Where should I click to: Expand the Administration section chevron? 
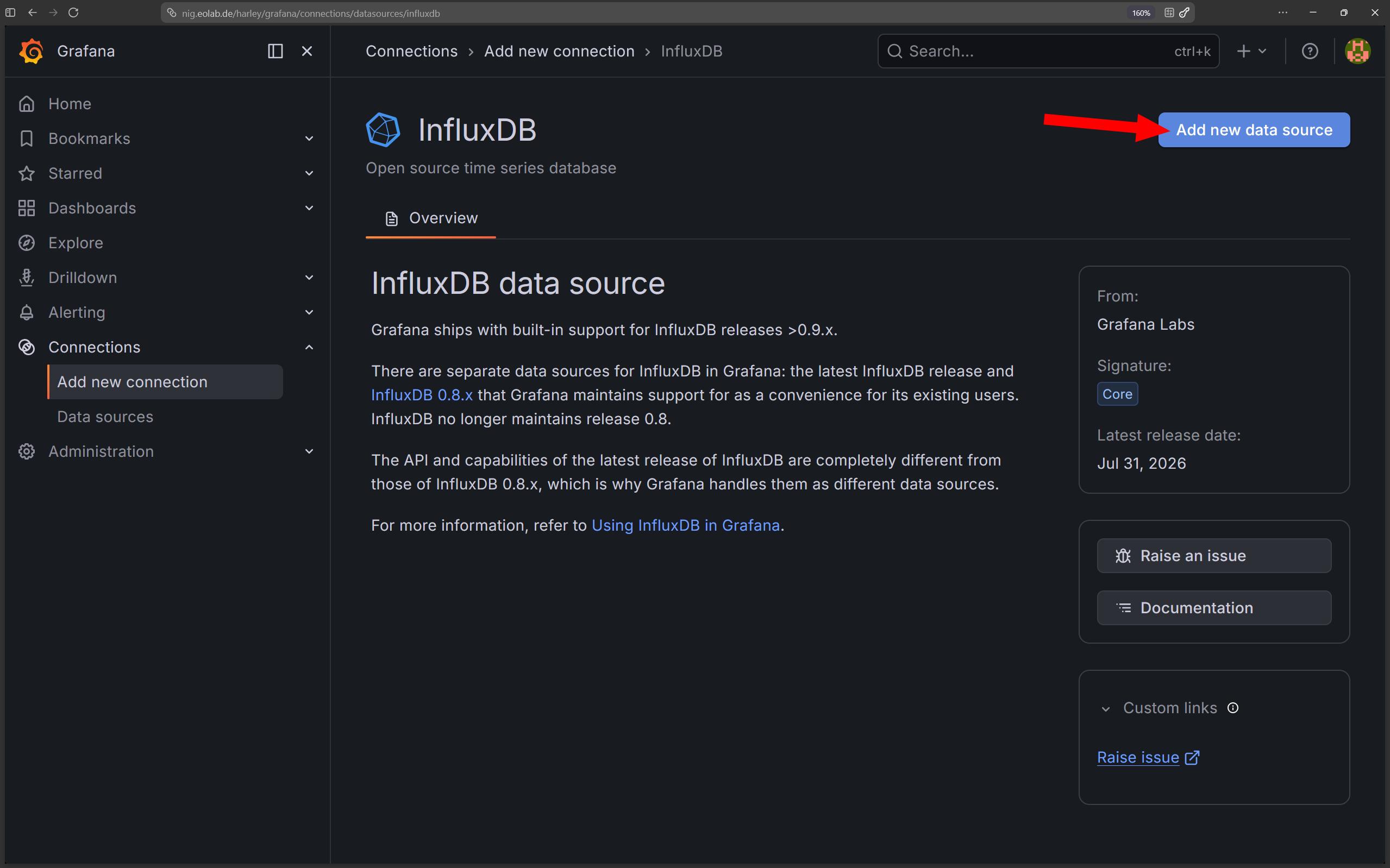(309, 451)
